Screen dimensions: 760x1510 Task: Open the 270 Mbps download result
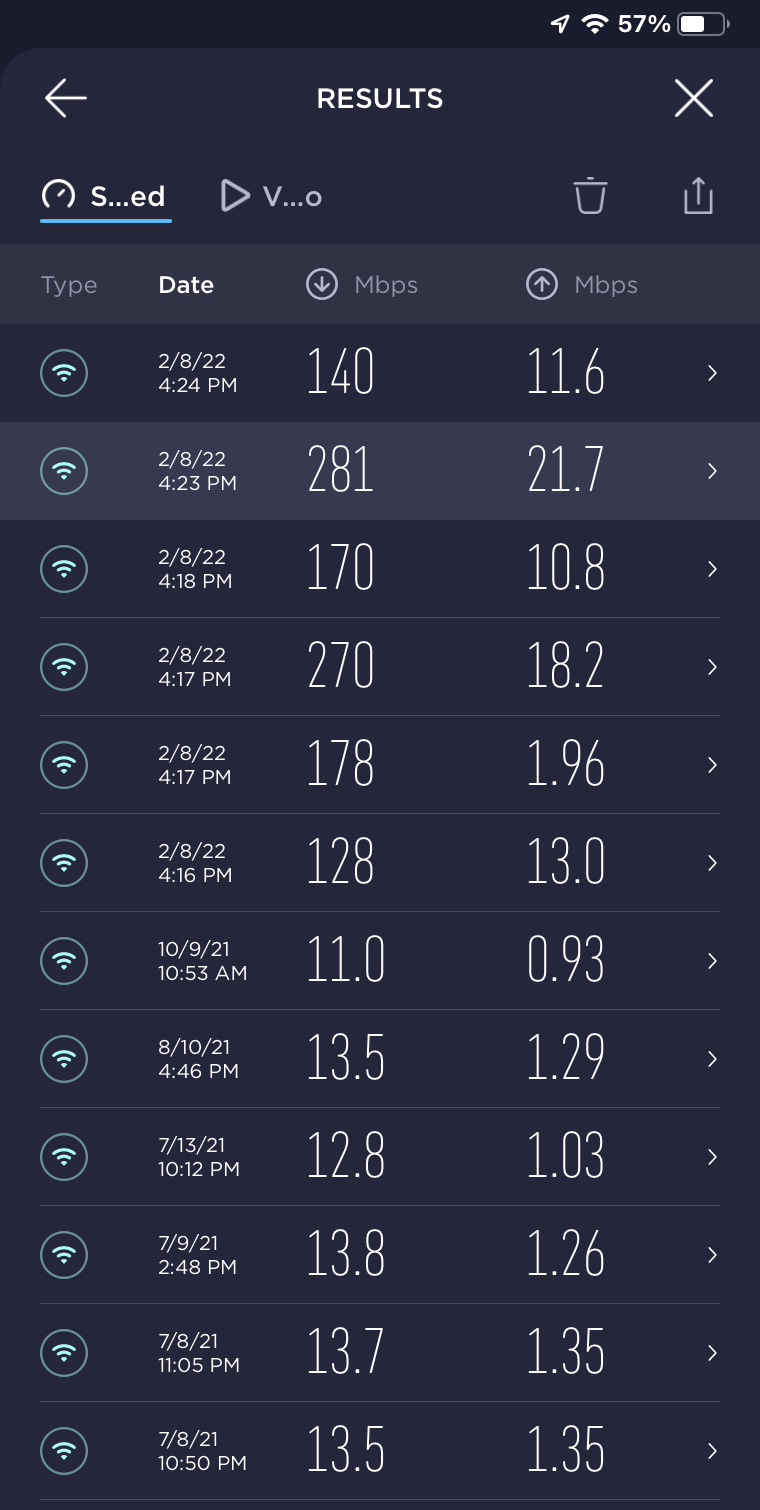[x=341, y=667]
